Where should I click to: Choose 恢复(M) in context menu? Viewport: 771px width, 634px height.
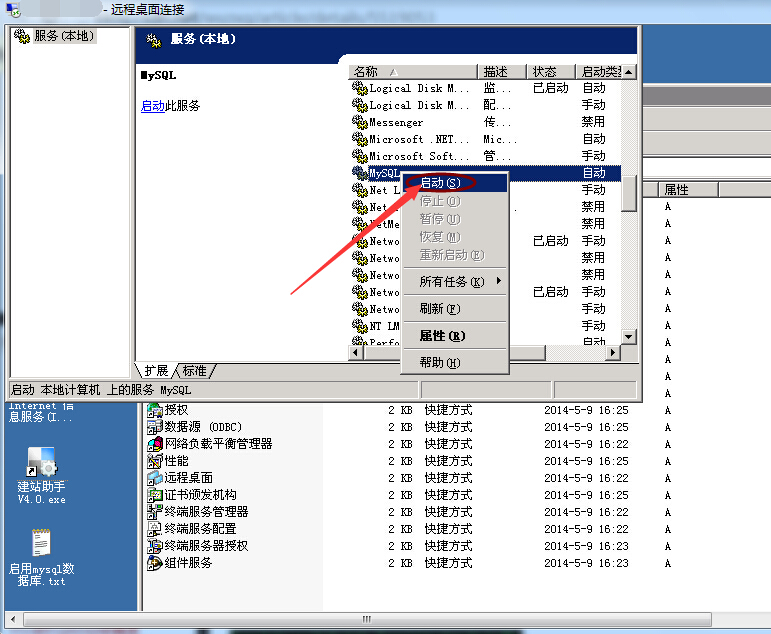(x=455, y=237)
